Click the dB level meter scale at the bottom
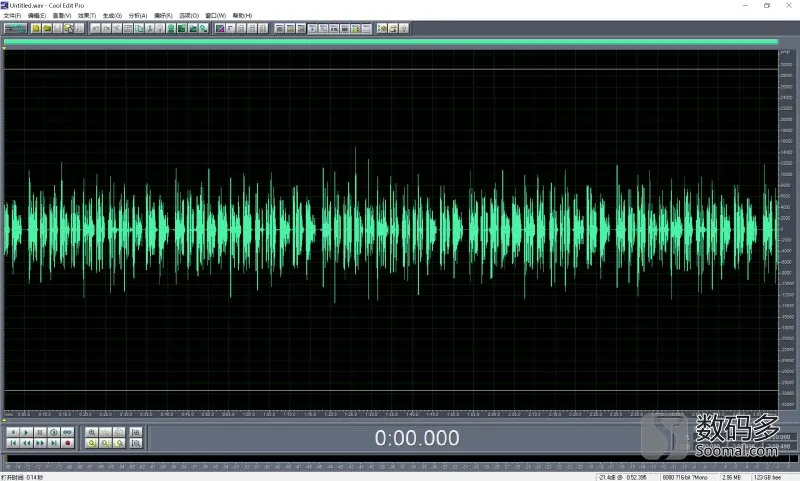This screenshot has width=800, height=481. point(398,466)
